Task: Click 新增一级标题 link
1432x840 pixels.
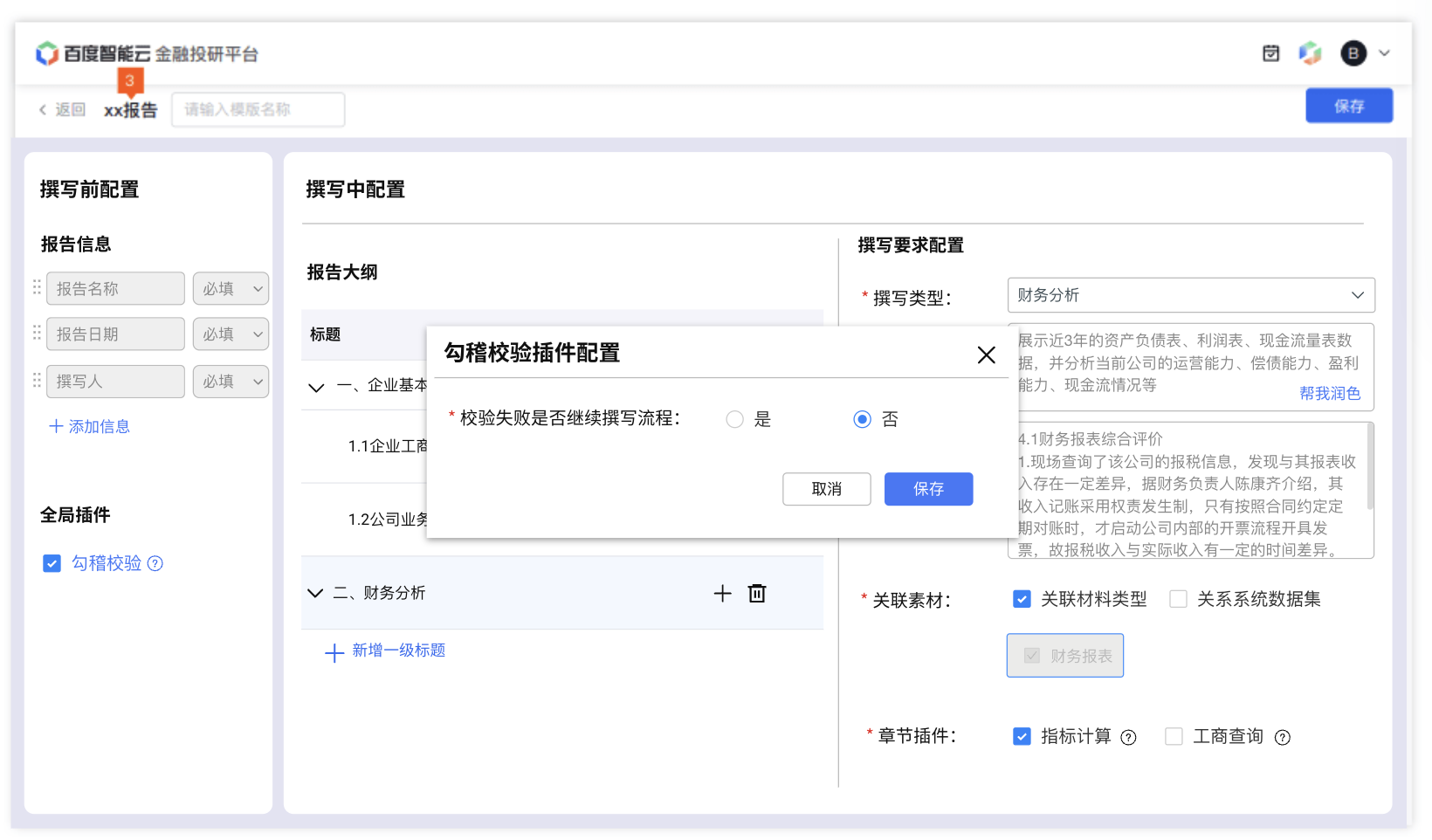Action: pyautogui.click(x=385, y=651)
